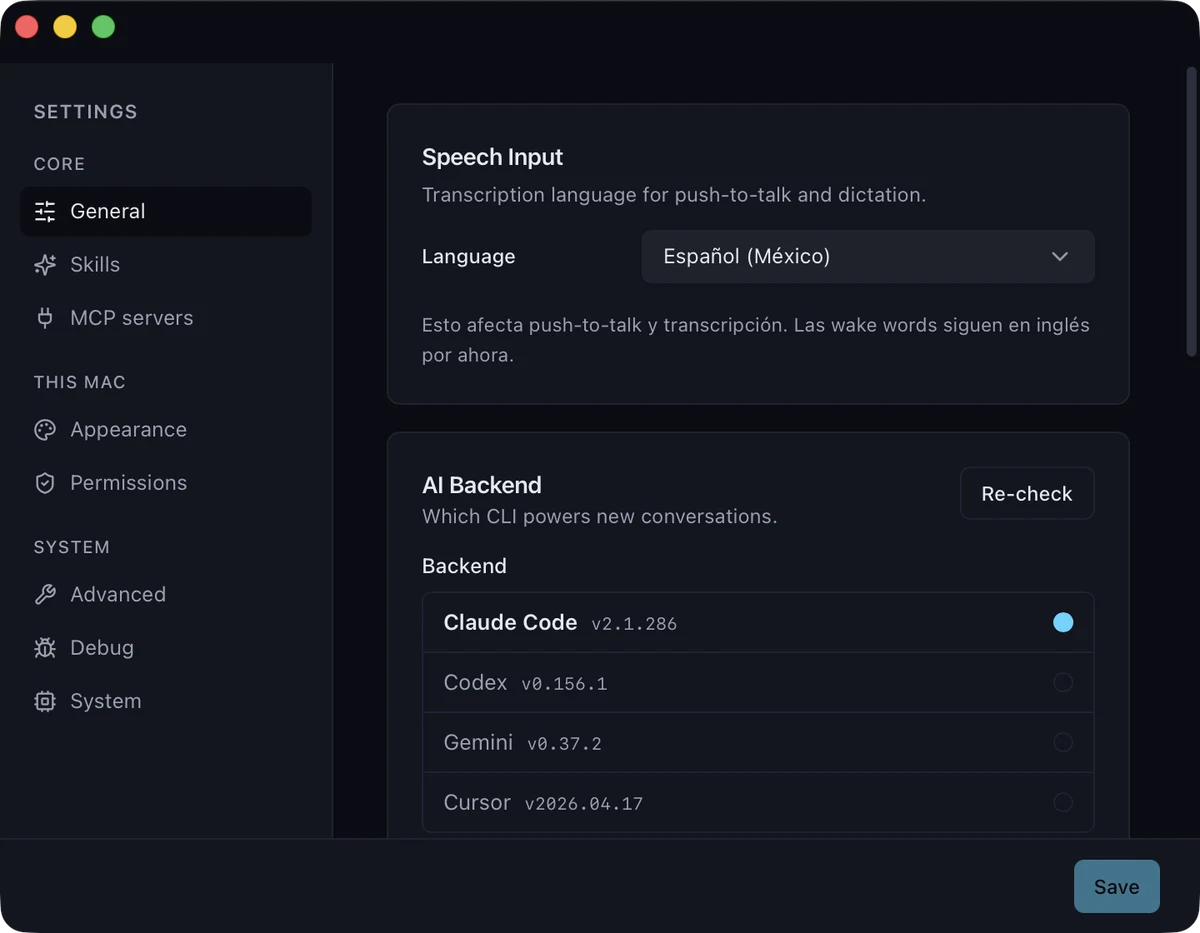Click the Re-check button
This screenshot has height=933, width=1200.
[x=1027, y=494]
